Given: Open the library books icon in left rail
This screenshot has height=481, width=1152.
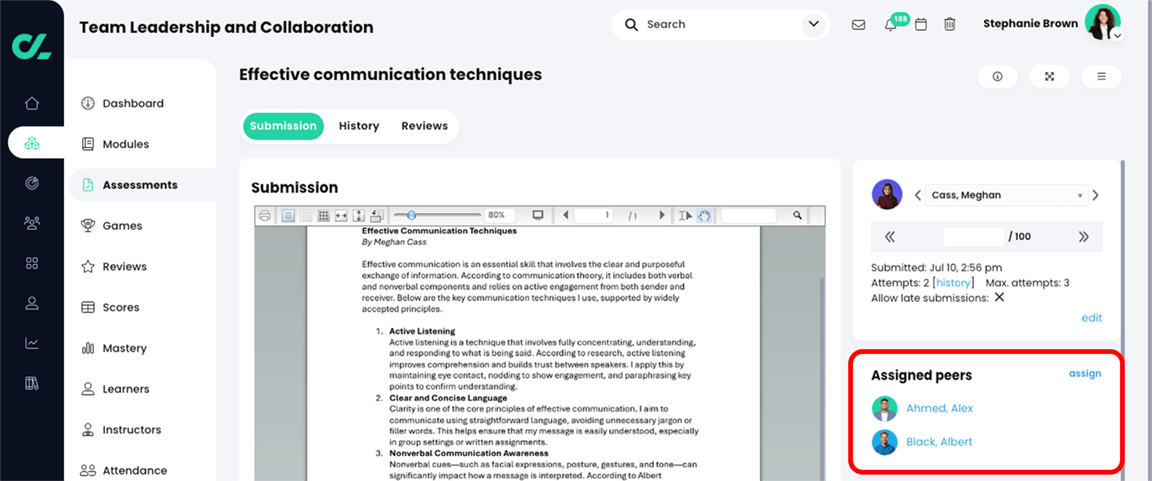Looking at the screenshot, I should coord(32,383).
